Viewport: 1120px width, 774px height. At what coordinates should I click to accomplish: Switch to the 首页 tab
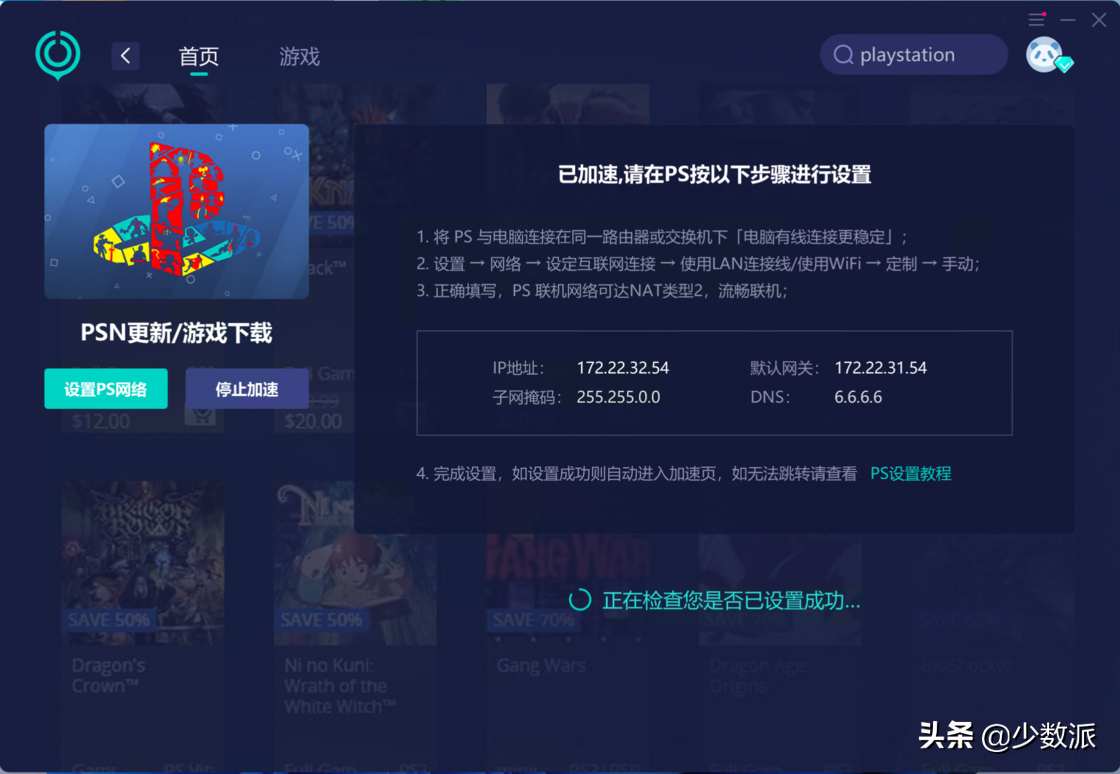coord(199,56)
